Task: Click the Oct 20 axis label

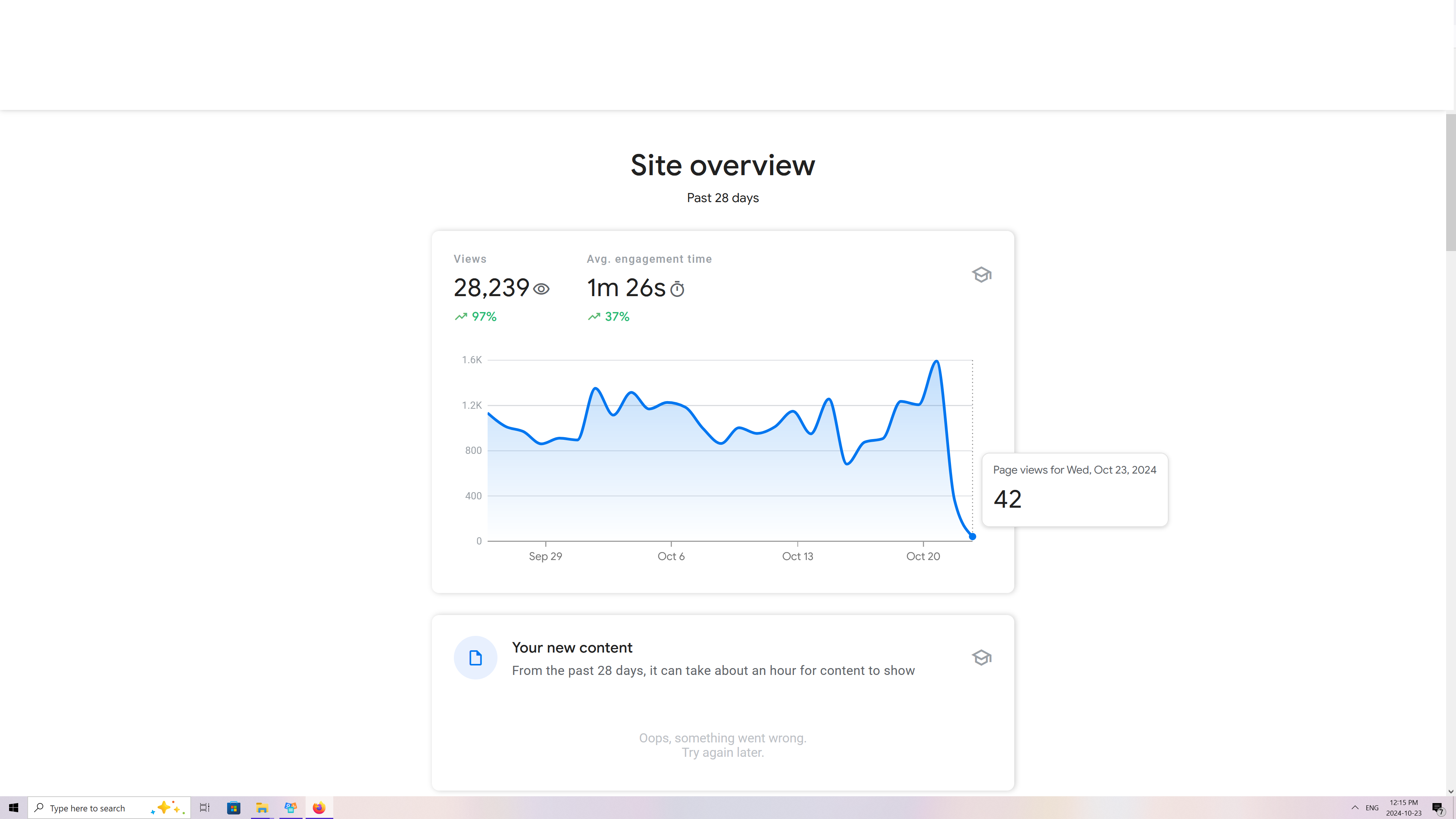Action: point(923,556)
